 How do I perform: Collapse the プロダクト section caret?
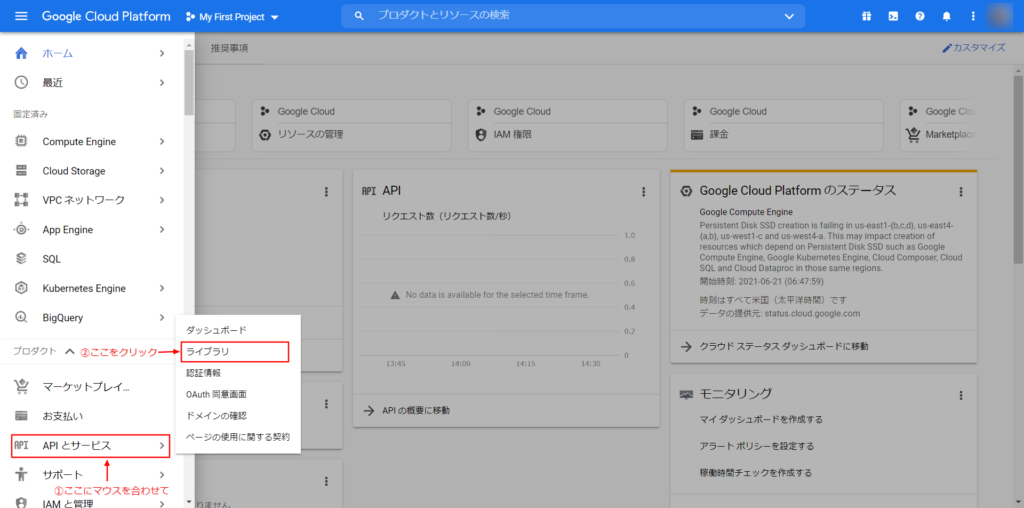(x=70, y=351)
